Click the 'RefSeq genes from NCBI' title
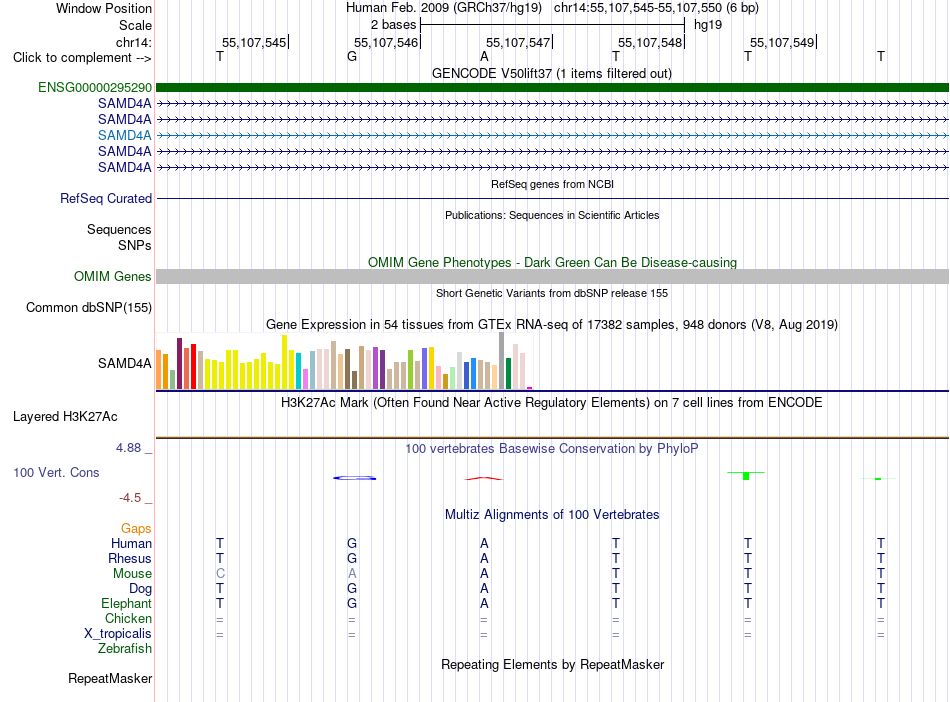The image size is (950, 702). (552, 184)
